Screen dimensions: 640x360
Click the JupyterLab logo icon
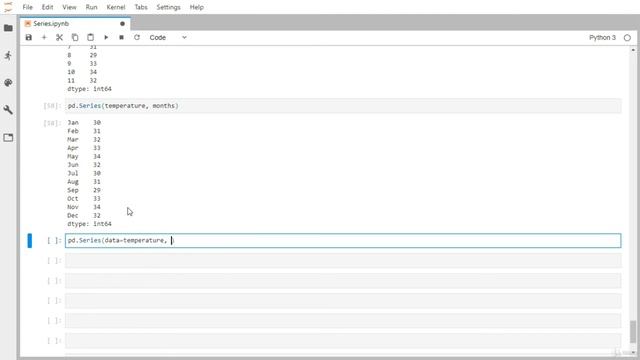pyautogui.click(x=8, y=7)
